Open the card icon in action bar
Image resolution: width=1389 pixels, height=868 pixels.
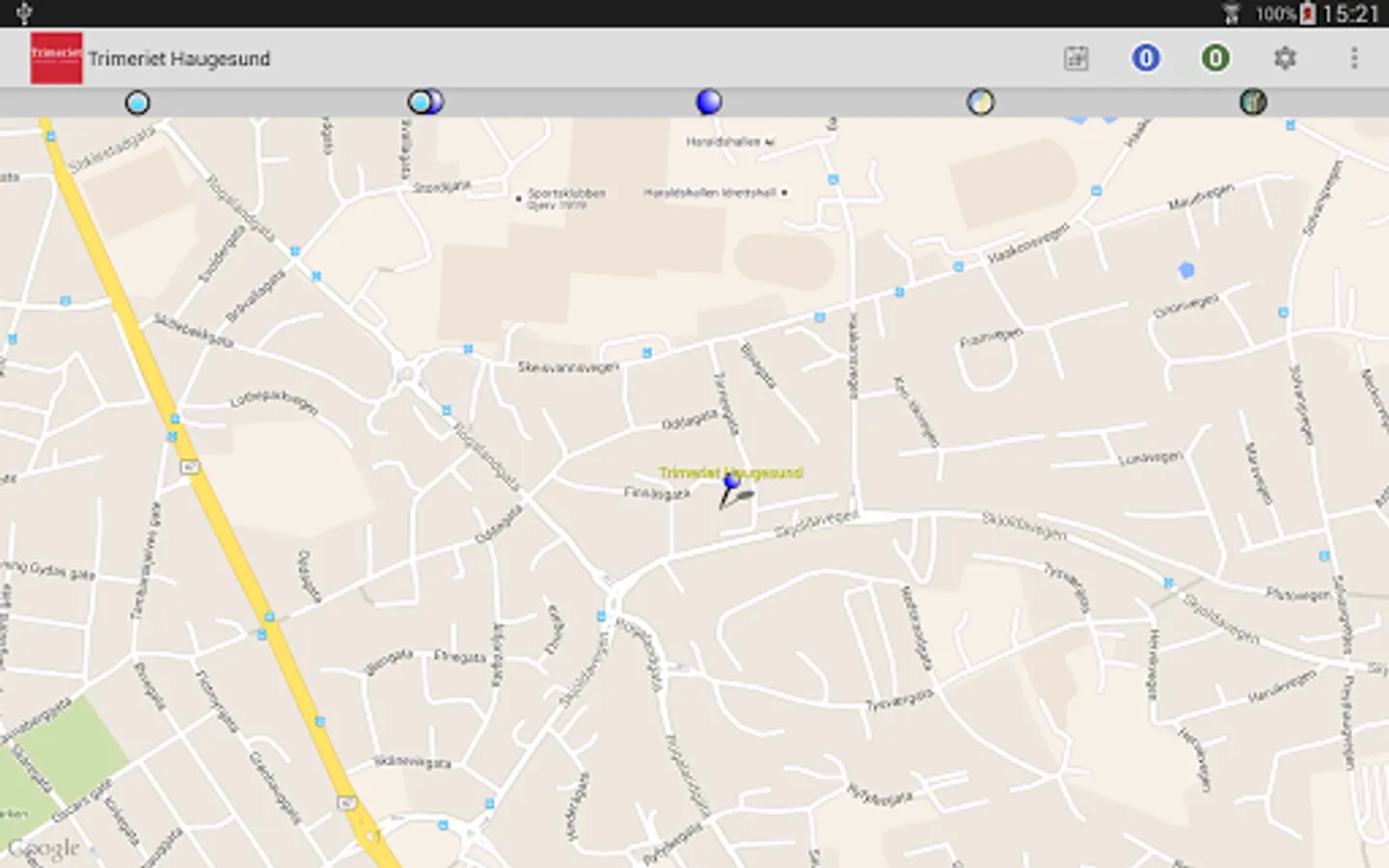1076,59
